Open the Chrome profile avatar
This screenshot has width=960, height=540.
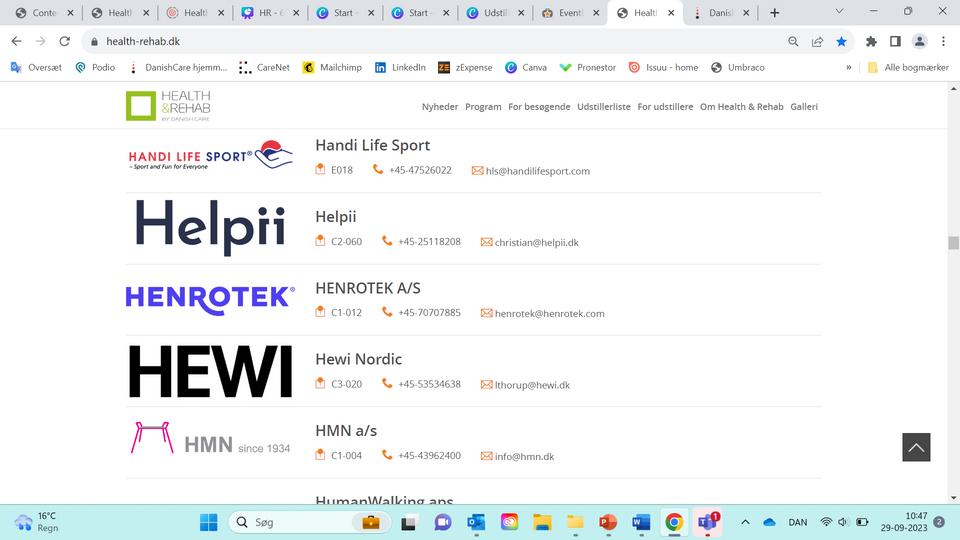[x=920, y=41]
